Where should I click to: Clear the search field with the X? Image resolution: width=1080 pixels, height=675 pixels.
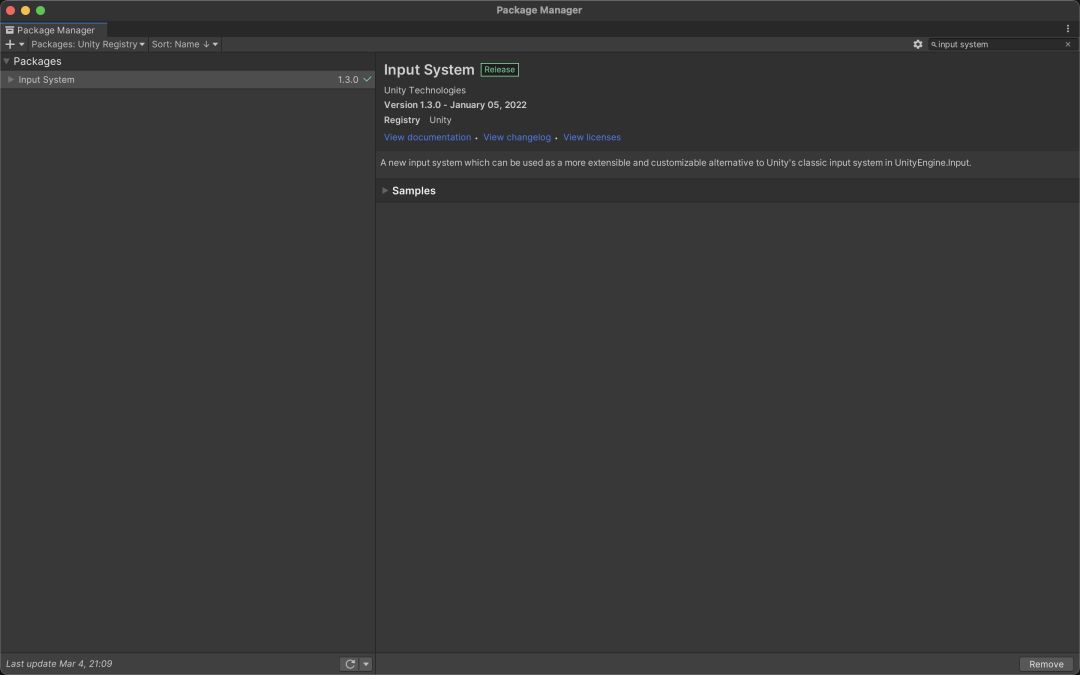(x=1068, y=44)
